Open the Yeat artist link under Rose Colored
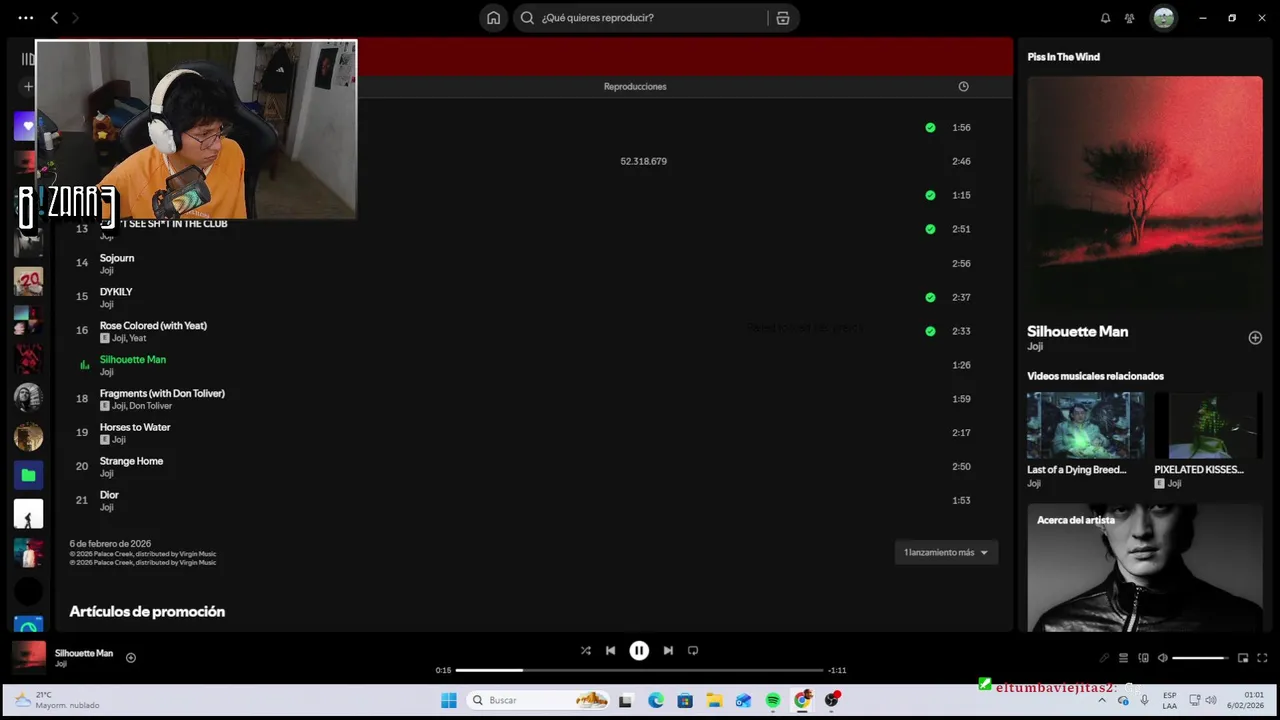 [137, 338]
